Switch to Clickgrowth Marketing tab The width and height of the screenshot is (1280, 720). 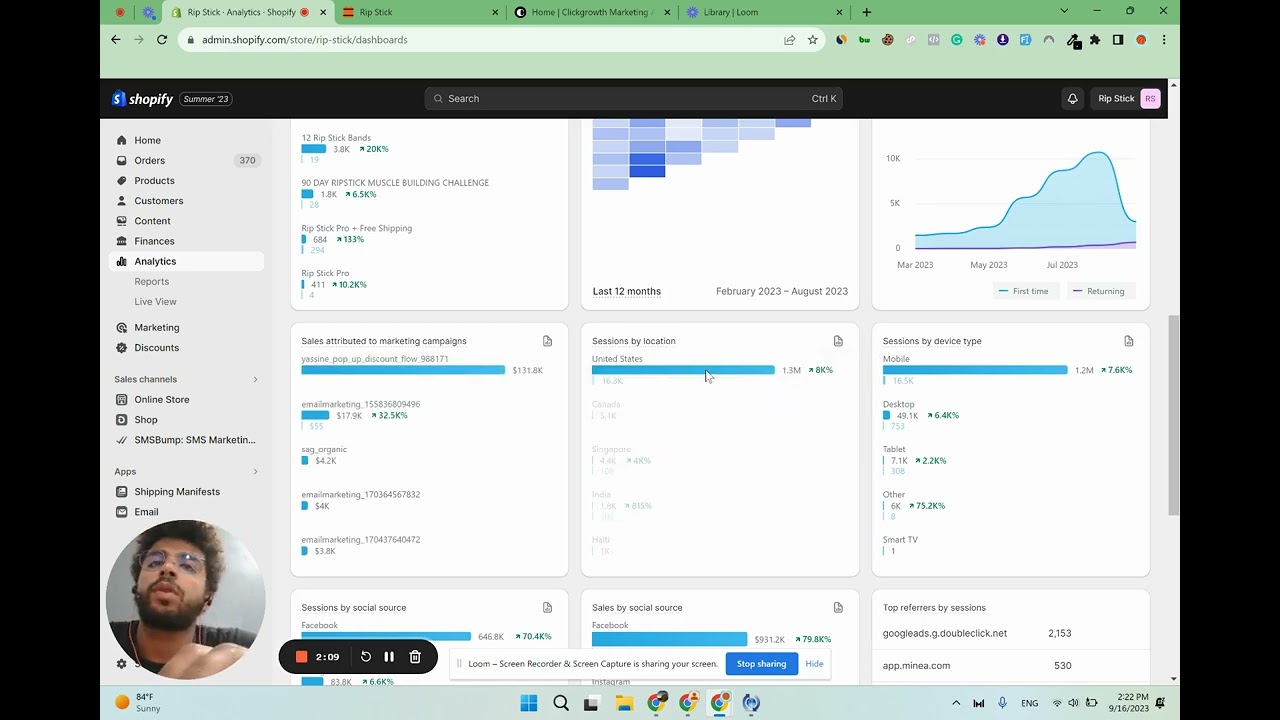(592, 12)
